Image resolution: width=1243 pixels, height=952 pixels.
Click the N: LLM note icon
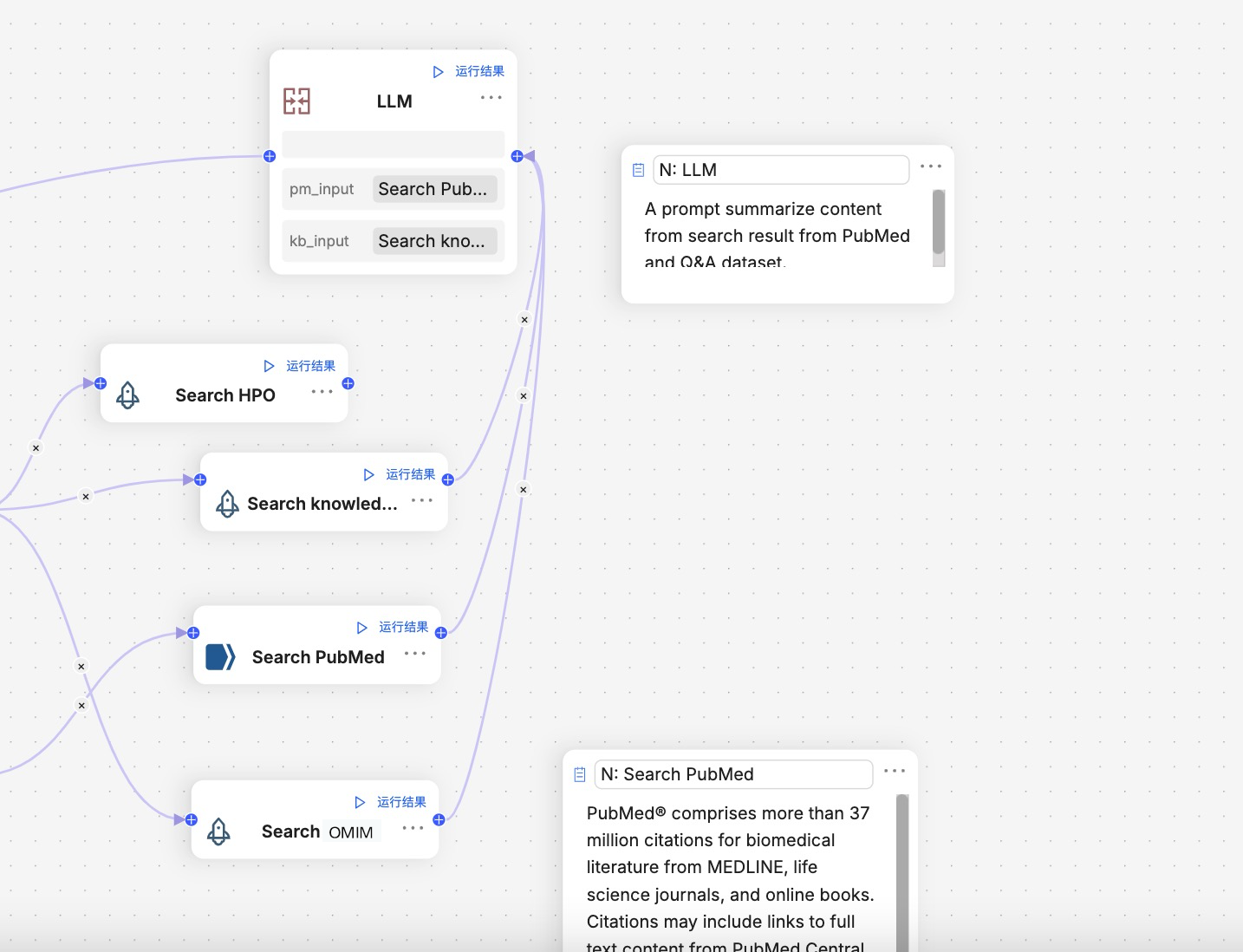point(638,170)
